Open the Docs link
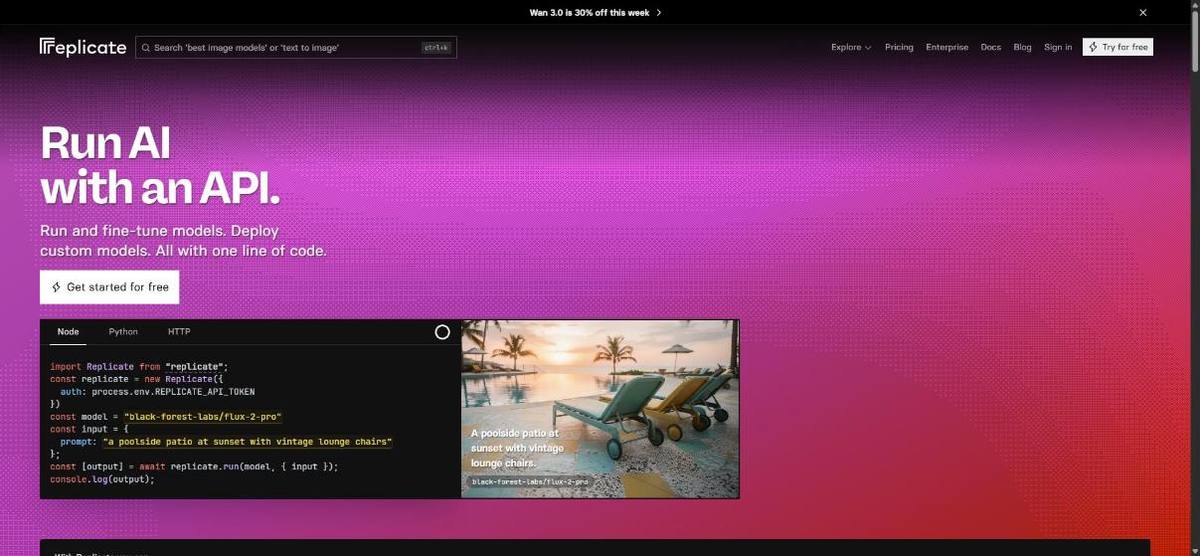Screen dimensions: 1200x556 (990, 47)
